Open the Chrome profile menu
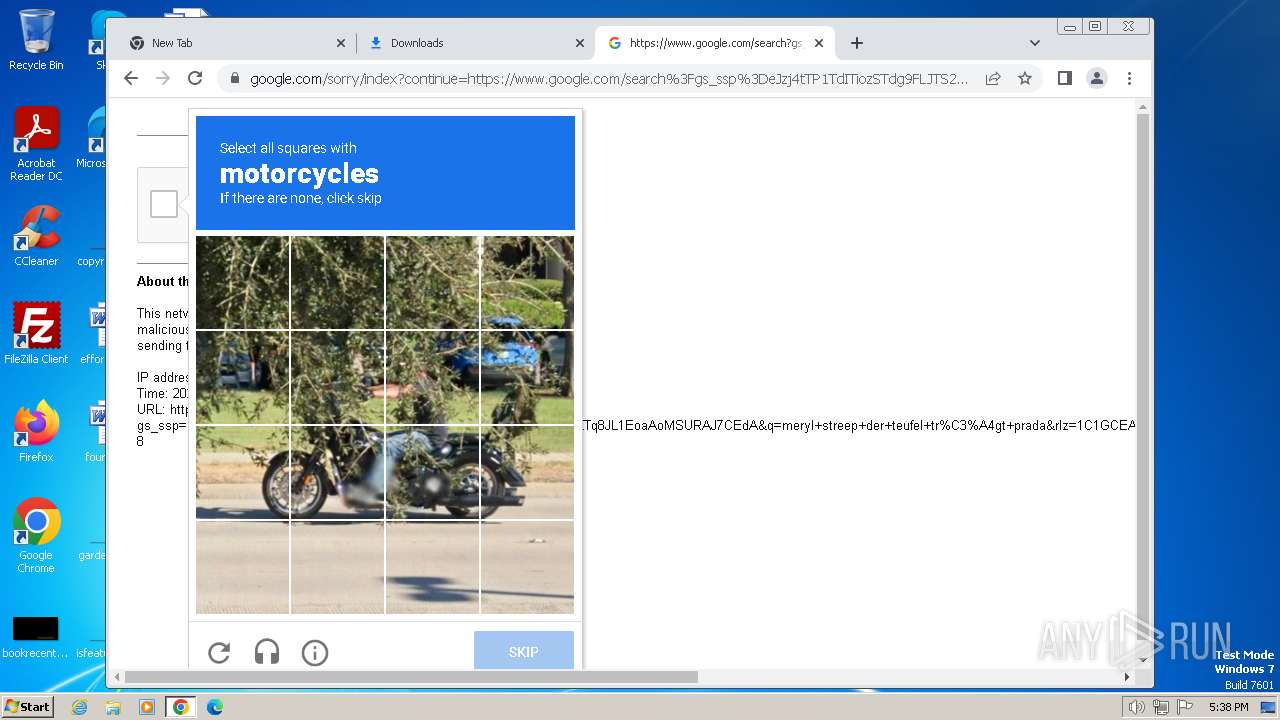 pyautogui.click(x=1097, y=78)
